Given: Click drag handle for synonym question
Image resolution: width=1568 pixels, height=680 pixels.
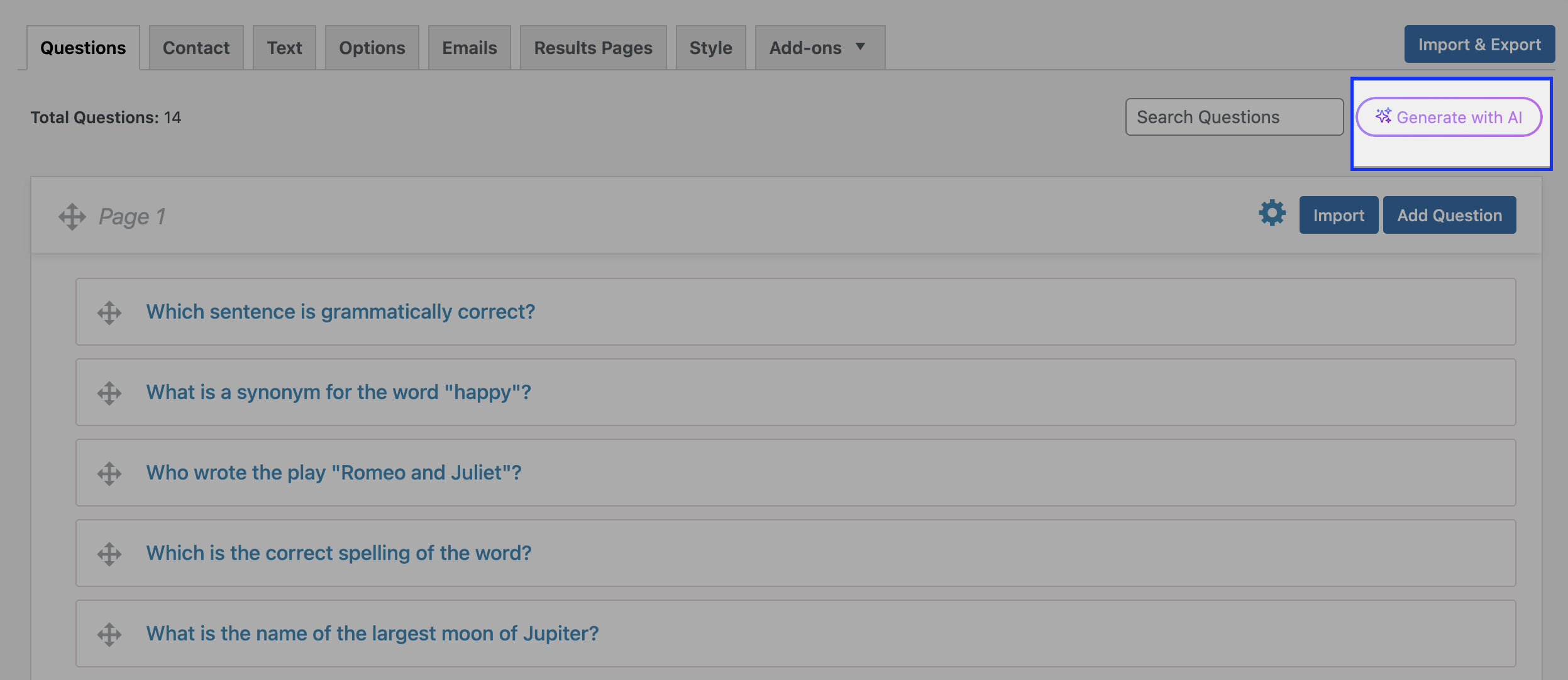Looking at the screenshot, I should 109,393.
